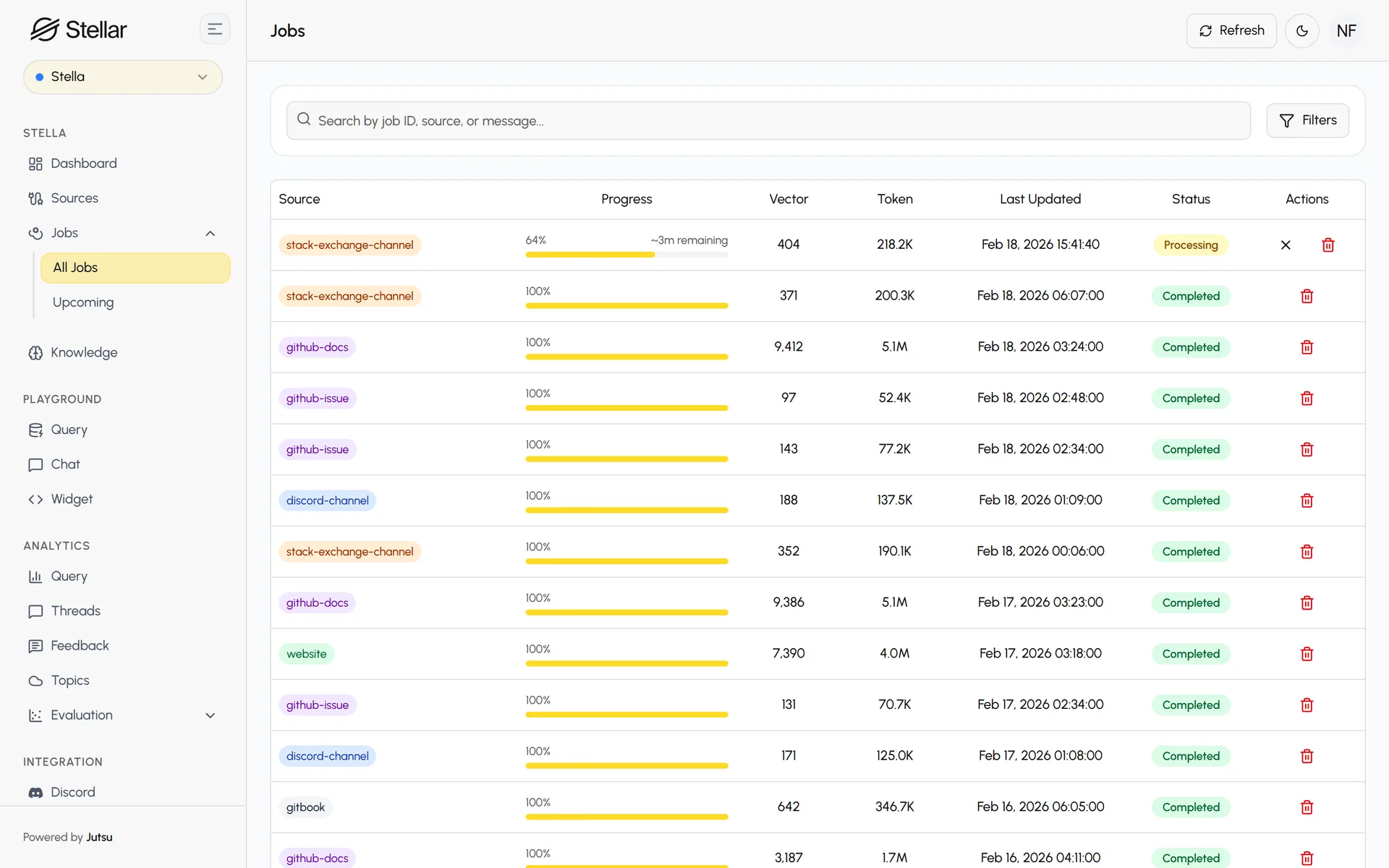Open the Filters panel
The height and width of the screenshot is (868, 1389).
[1307, 121]
